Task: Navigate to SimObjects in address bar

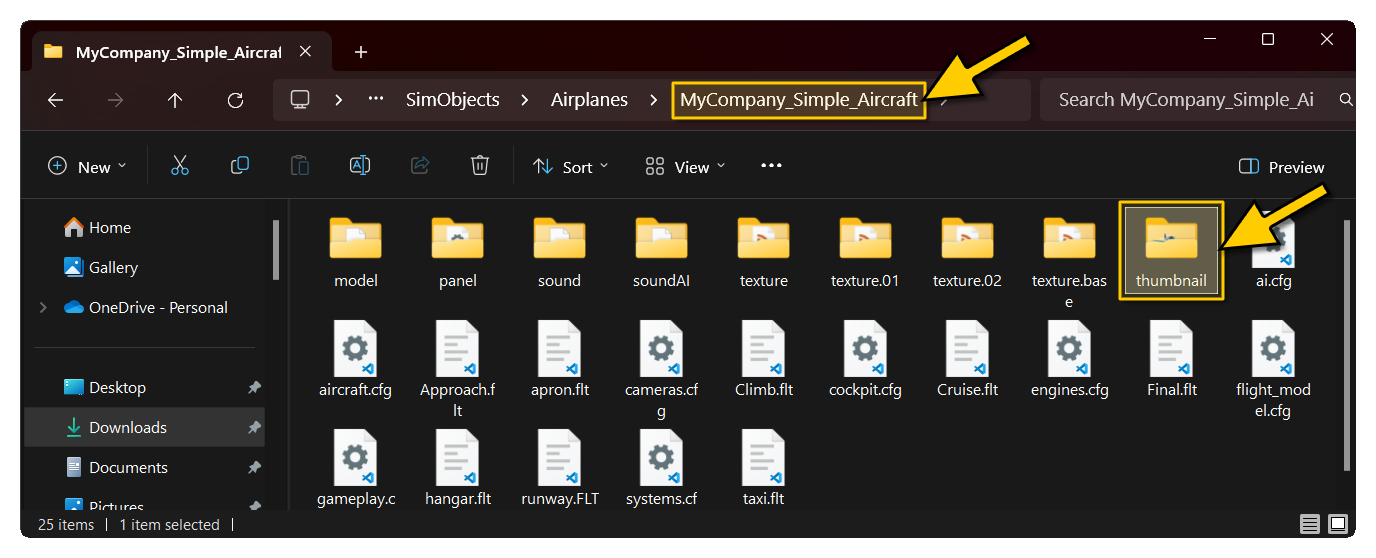Action: pyautogui.click(x=452, y=100)
